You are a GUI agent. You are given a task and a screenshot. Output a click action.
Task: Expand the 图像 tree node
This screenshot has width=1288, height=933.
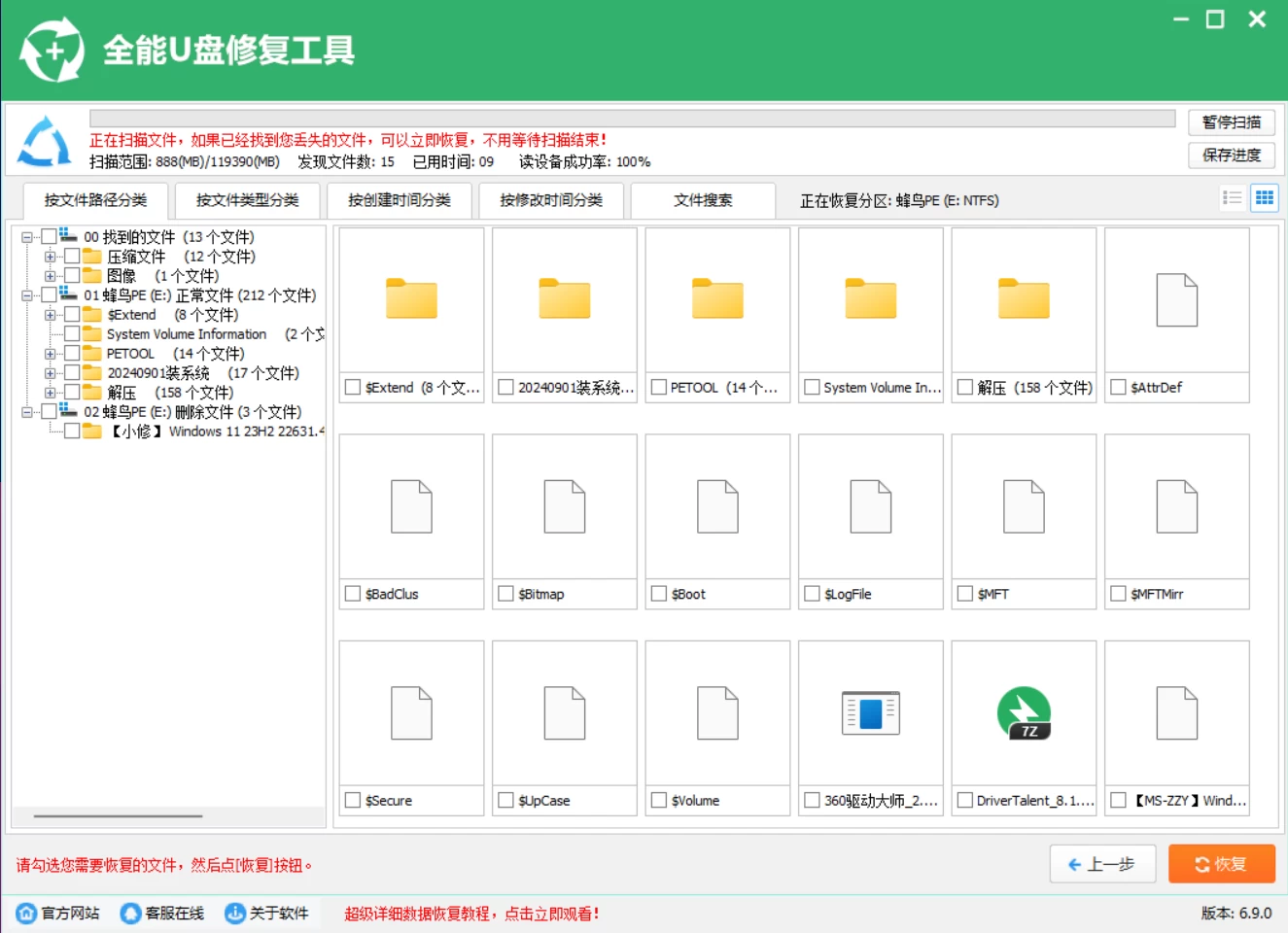point(50,276)
